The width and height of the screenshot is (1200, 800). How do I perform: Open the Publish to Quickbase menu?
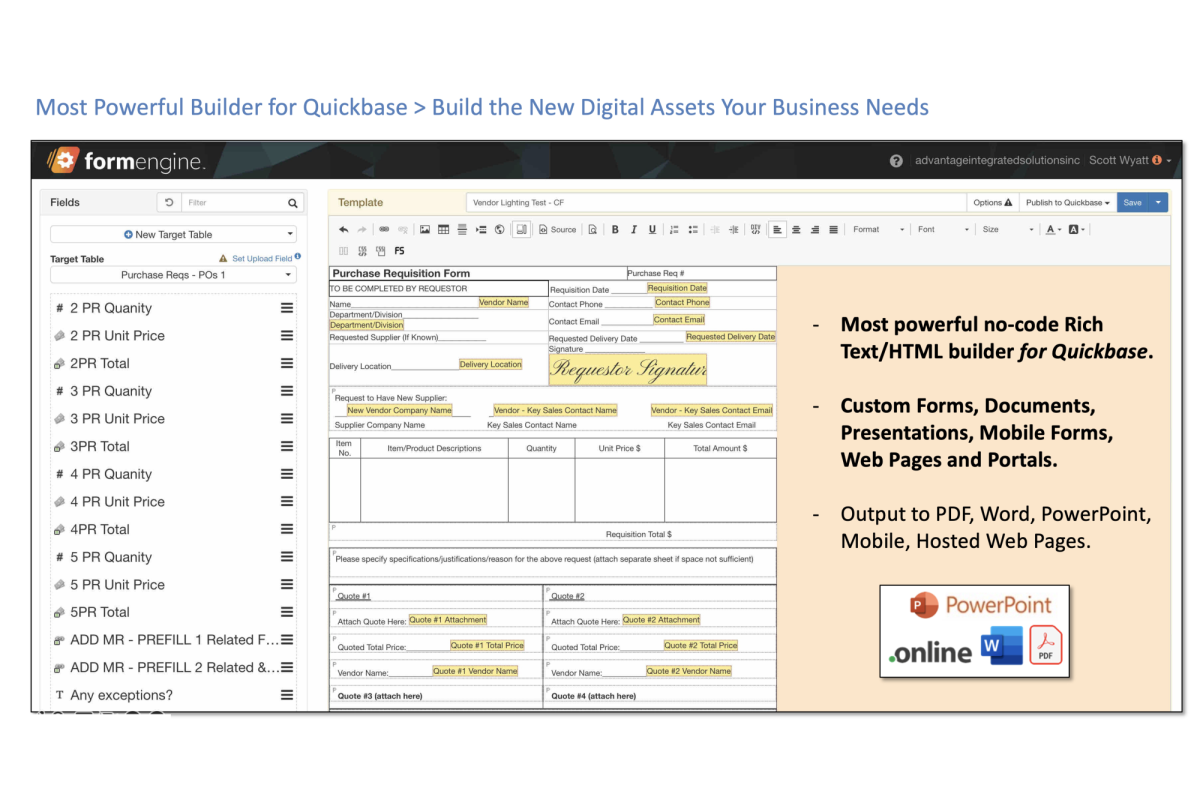pos(1066,202)
